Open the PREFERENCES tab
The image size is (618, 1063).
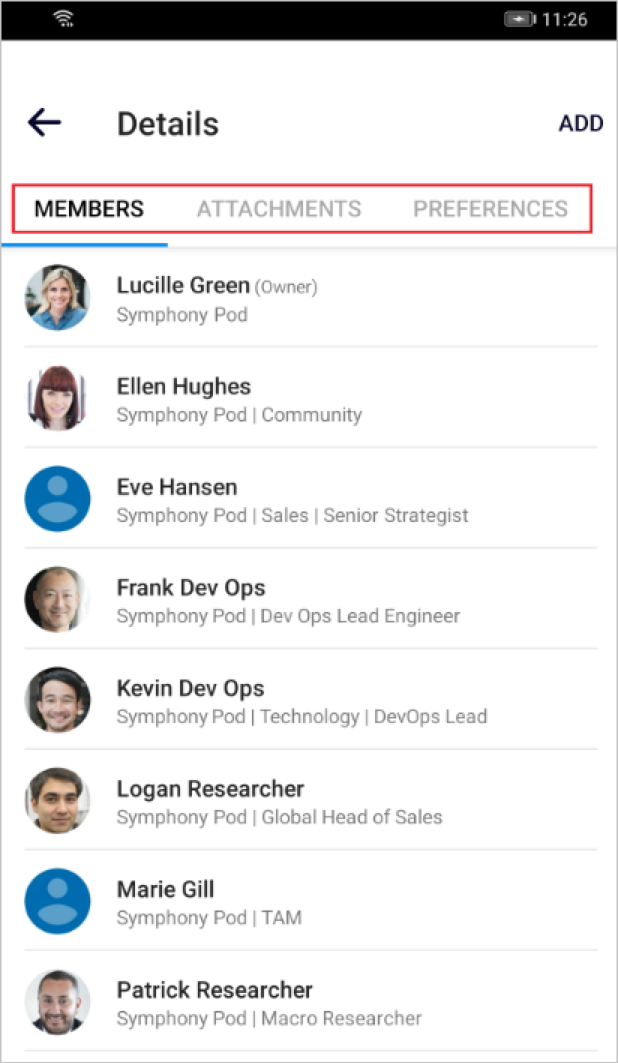(x=491, y=209)
